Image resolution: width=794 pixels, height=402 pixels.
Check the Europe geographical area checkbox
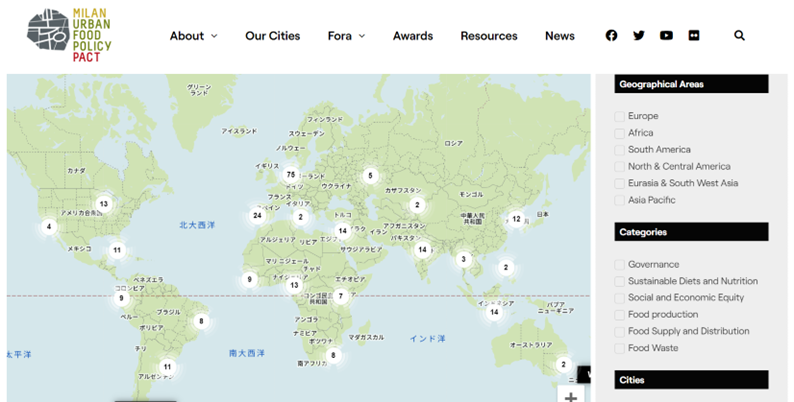click(x=620, y=116)
